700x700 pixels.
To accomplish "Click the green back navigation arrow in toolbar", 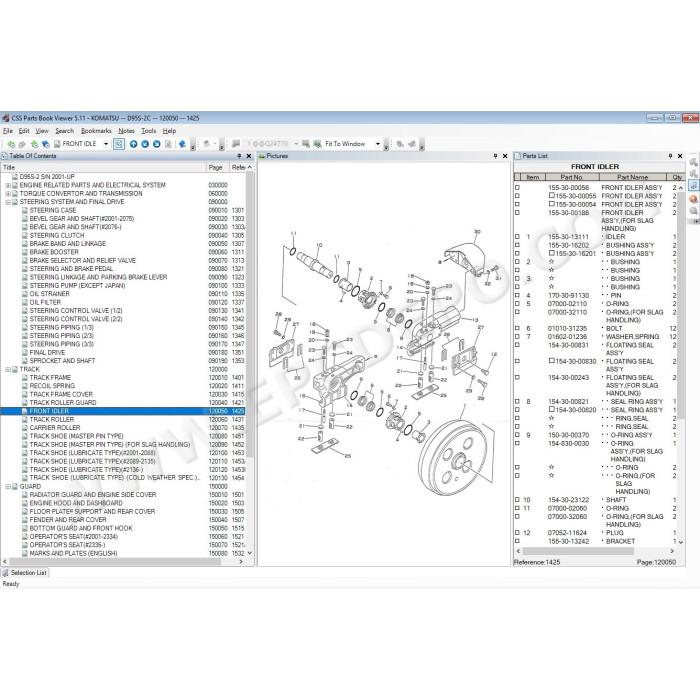I will tap(11, 144).
